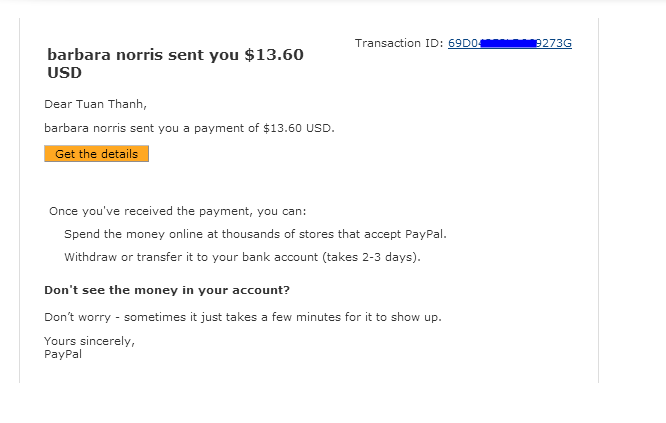
Task: Select the payment of $13.60 USD sentence
Action: [190, 128]
